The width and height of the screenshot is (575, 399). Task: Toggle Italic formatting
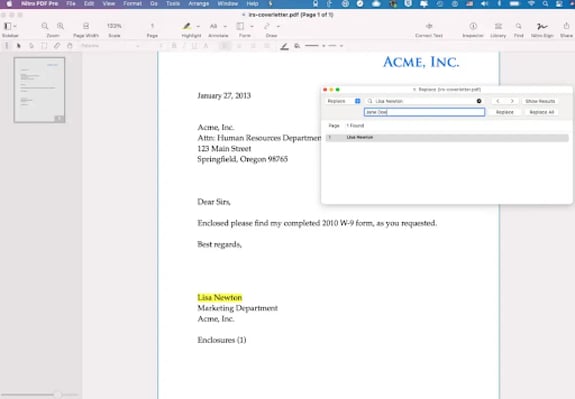click(x=184, y=46)
